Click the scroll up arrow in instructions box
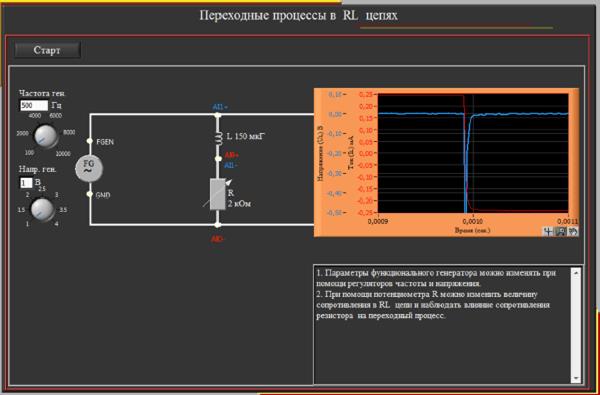The width and height of the screenshot is (600, 395). coord(576,272)
